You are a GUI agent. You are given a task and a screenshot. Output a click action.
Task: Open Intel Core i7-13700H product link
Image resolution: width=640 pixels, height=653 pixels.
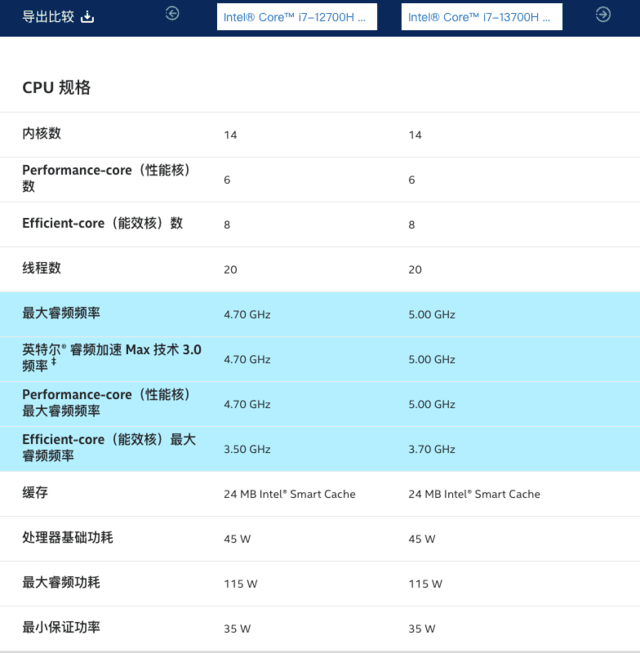[482, 17]
